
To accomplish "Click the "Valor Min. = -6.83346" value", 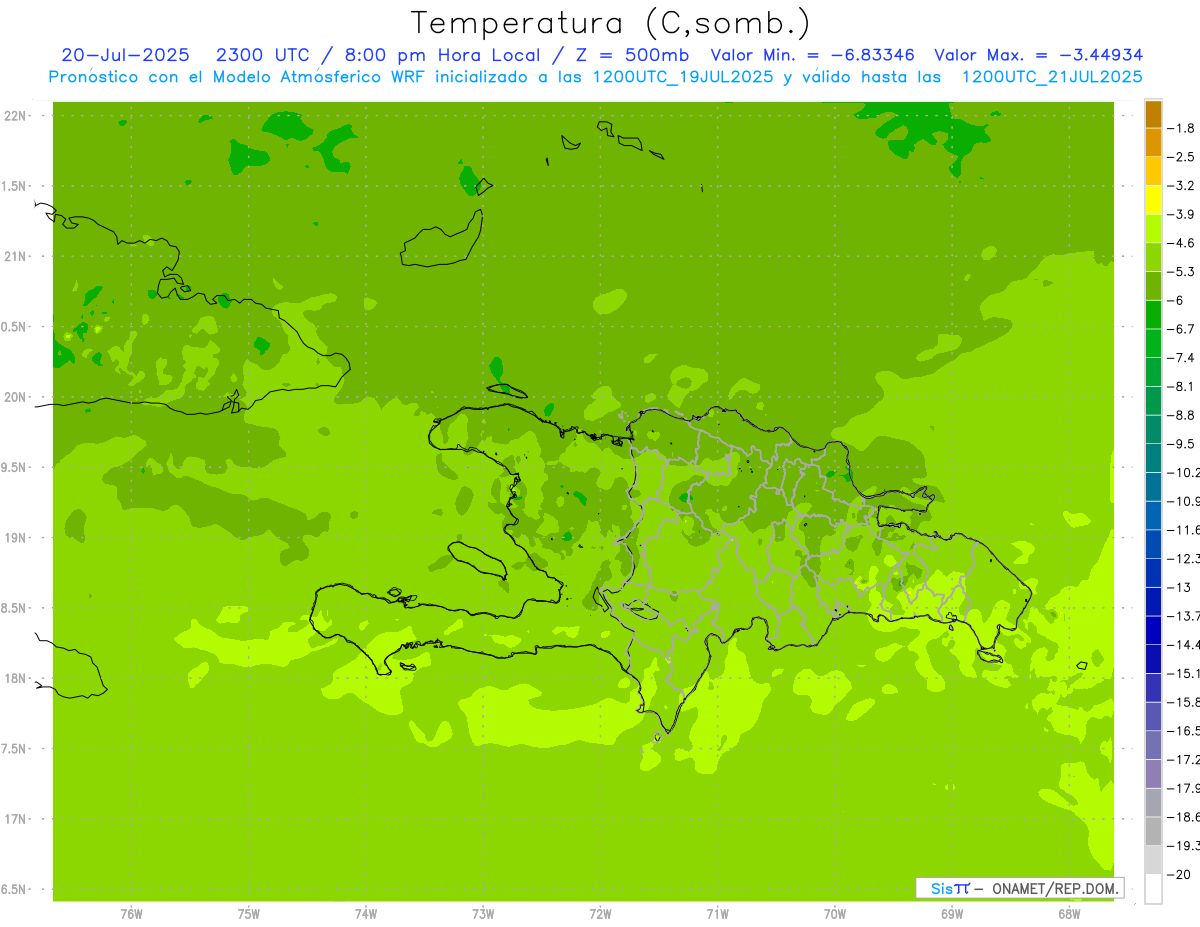I will 812,55.
